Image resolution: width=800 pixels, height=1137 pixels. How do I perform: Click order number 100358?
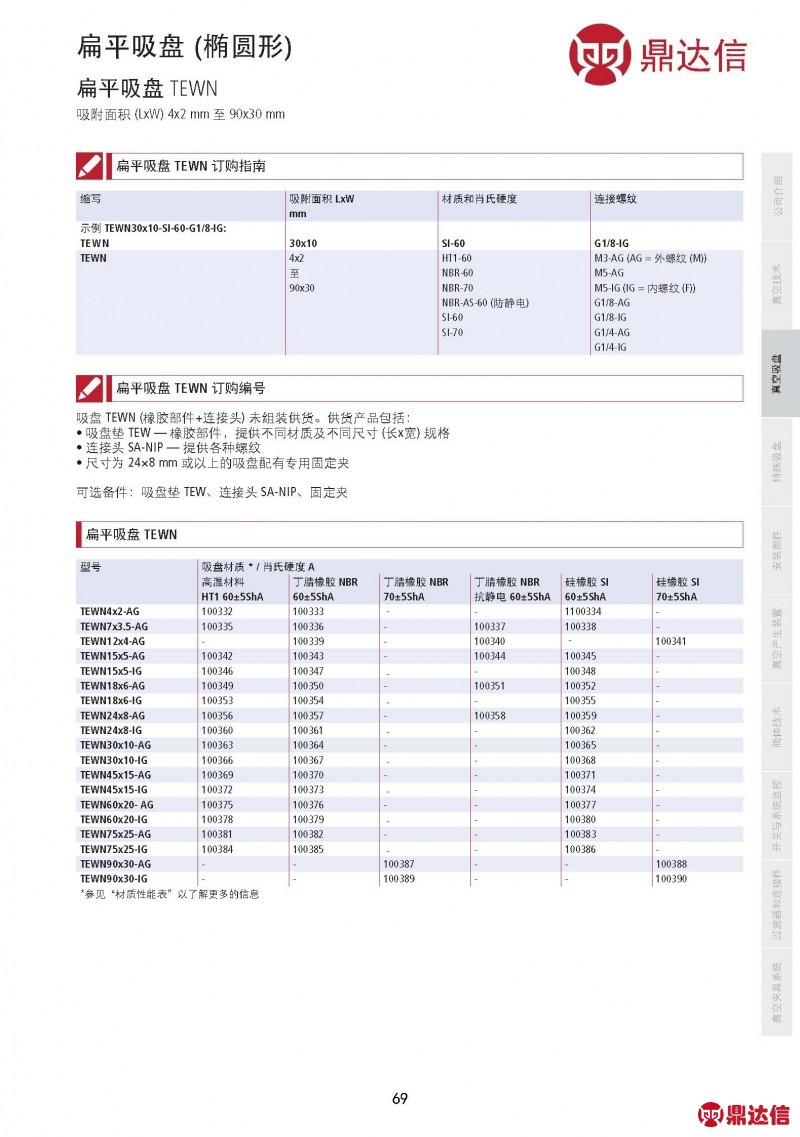pyautogui.click(x=490, y=716)
